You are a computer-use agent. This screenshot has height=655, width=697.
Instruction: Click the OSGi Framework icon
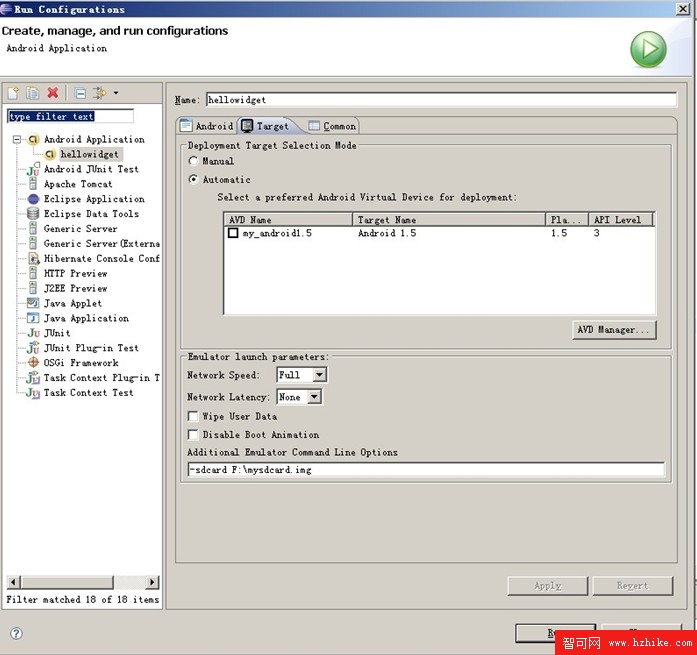point(33,363)
